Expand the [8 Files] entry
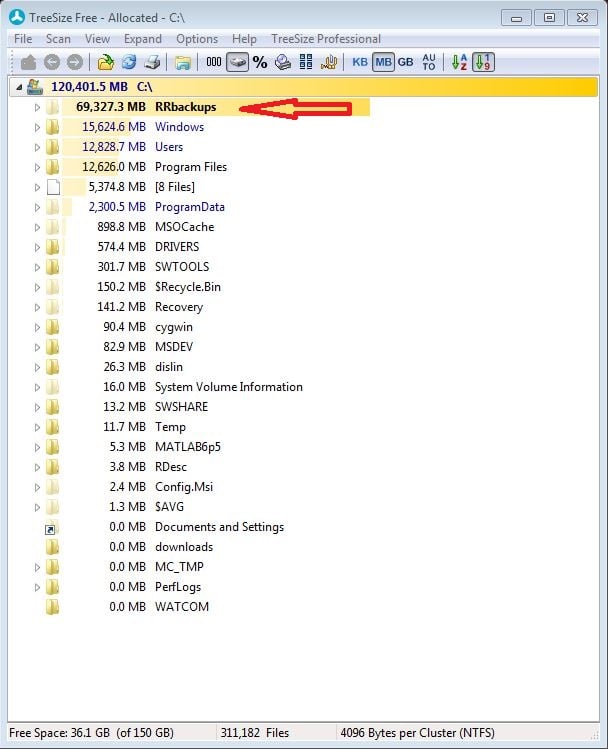The width and height of the screenshot is (608, 749). [37, 188]
